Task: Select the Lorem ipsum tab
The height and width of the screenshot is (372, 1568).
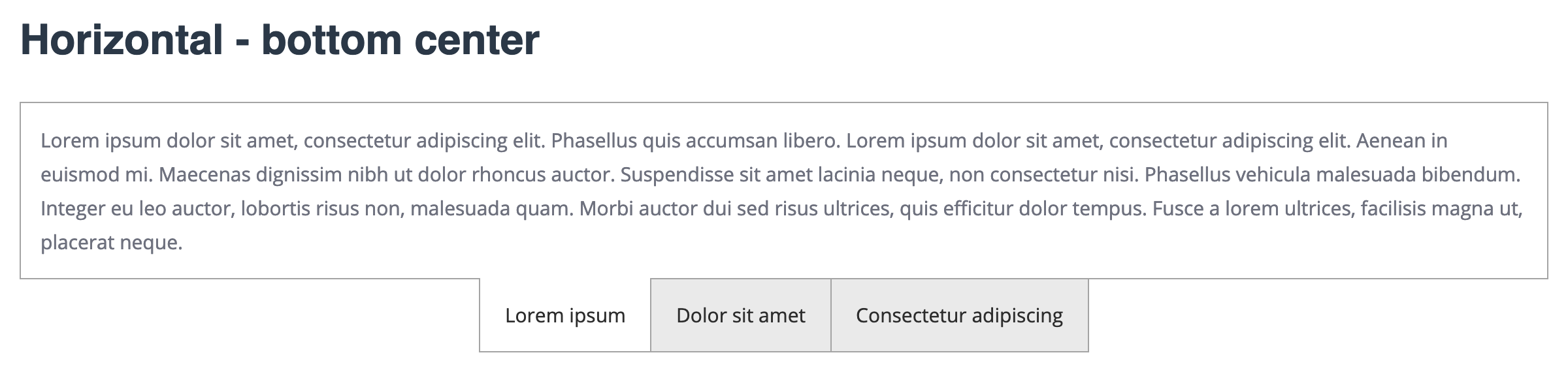Action: coord(565,316)
